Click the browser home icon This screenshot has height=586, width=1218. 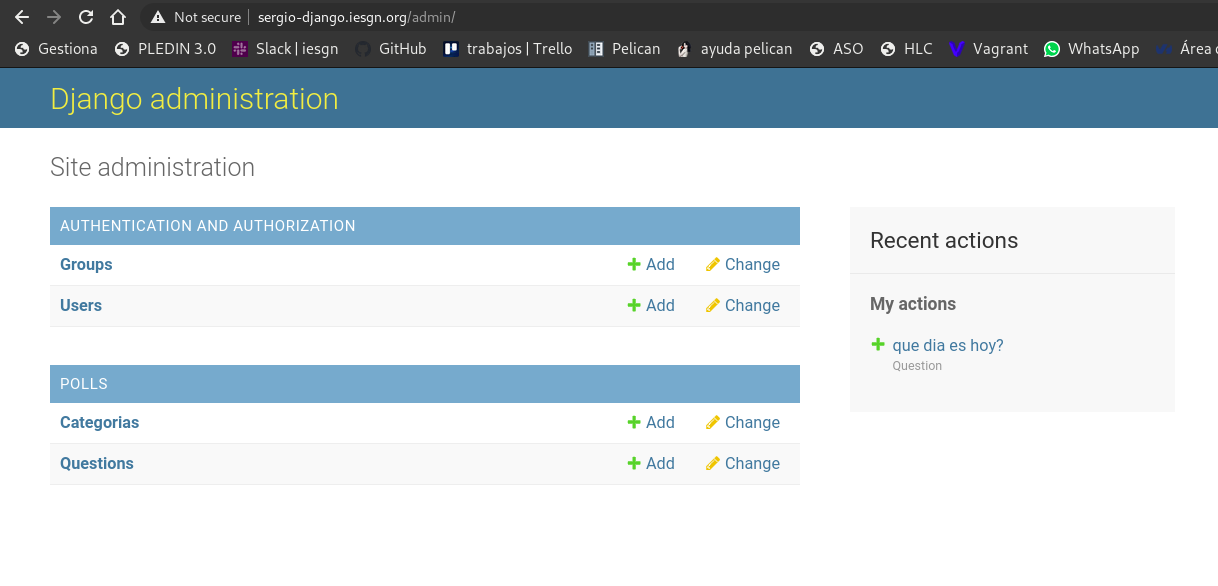(118, 17)
